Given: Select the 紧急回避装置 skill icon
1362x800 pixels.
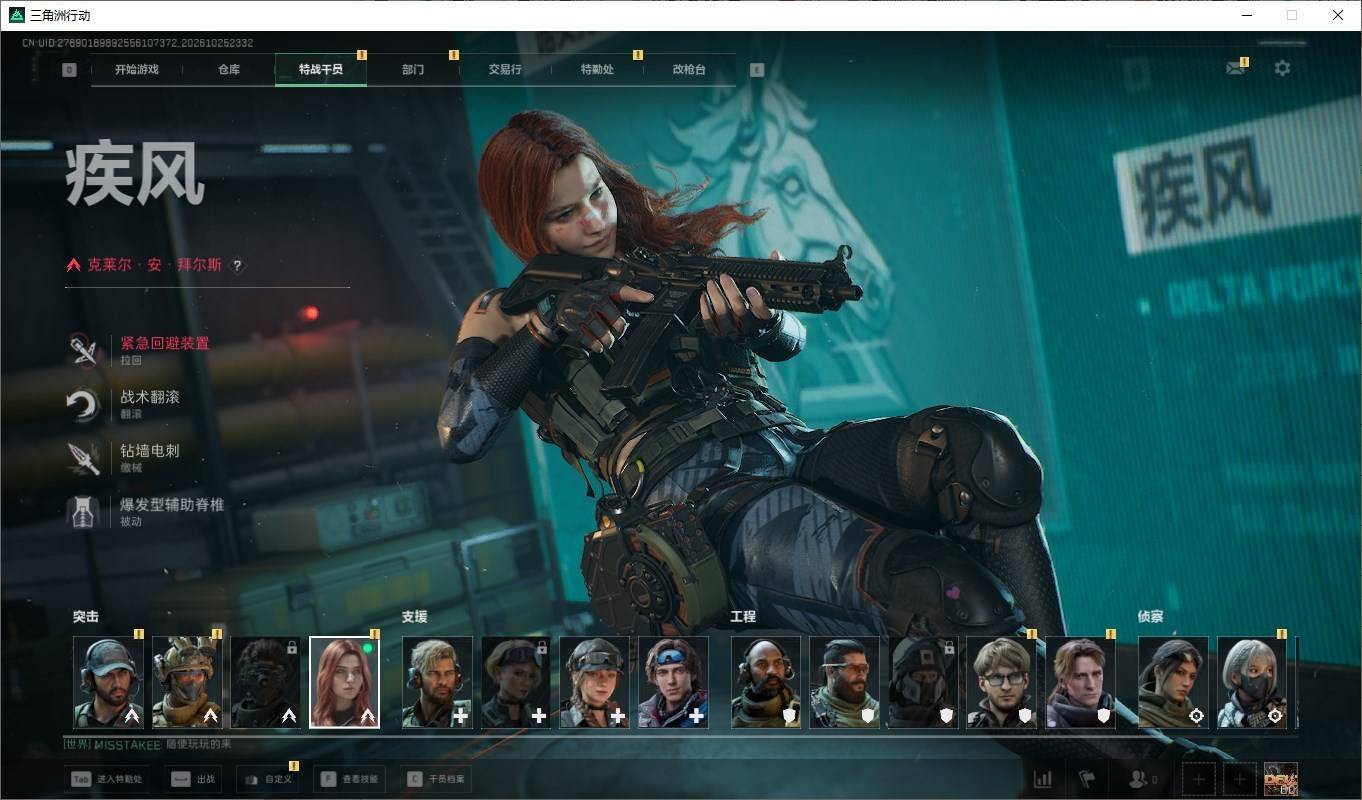Looking at the screenshot, I should pyautogui.click(x=82, y=350).
